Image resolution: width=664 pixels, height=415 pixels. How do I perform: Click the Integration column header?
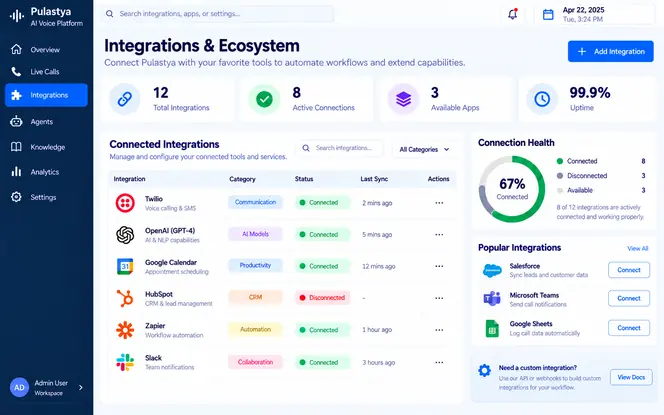[x=129, y=179]
